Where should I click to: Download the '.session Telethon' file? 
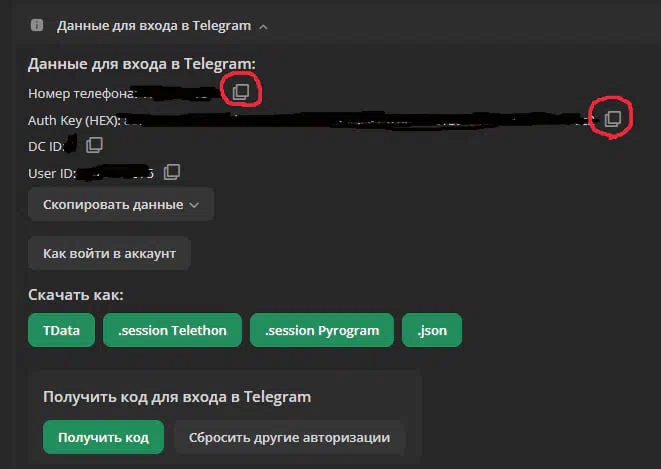tap(172, 330)
